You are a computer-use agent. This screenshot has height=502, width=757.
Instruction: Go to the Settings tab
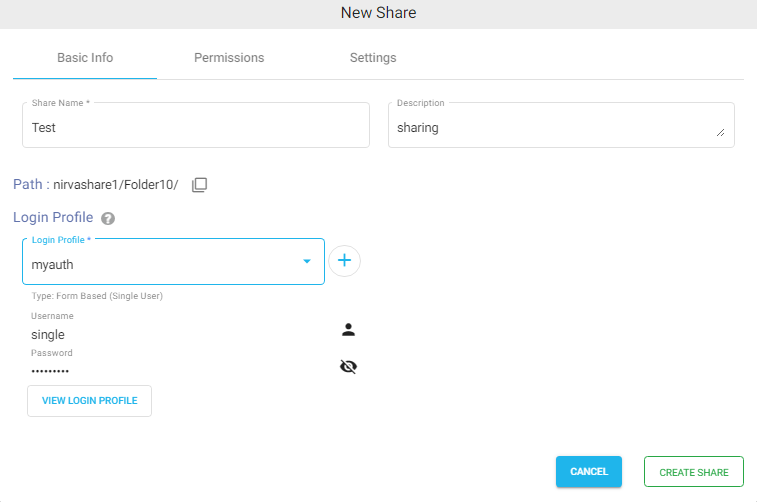[x=373, y=58]
